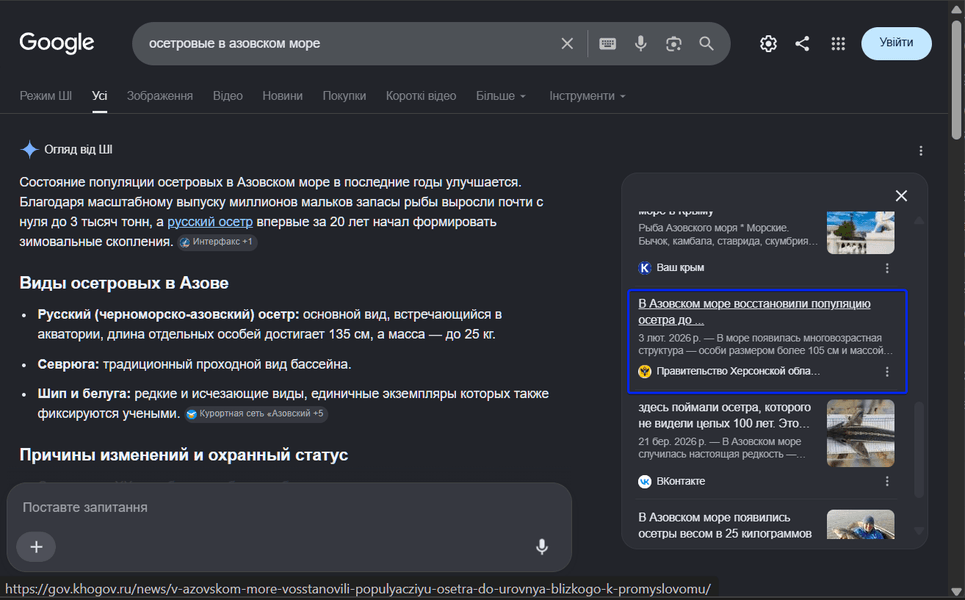Screen dimensions: 965x600
Task: Open the Короткі відео tab
Action: [x=421, y=96]
